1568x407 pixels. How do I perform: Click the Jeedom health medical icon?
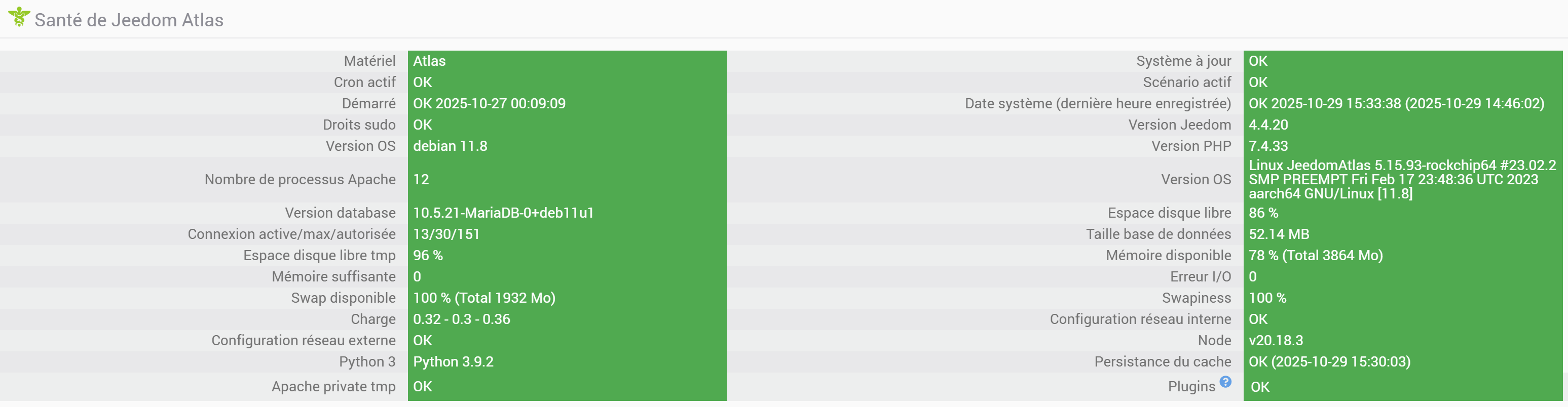click(x=19, y=17)
